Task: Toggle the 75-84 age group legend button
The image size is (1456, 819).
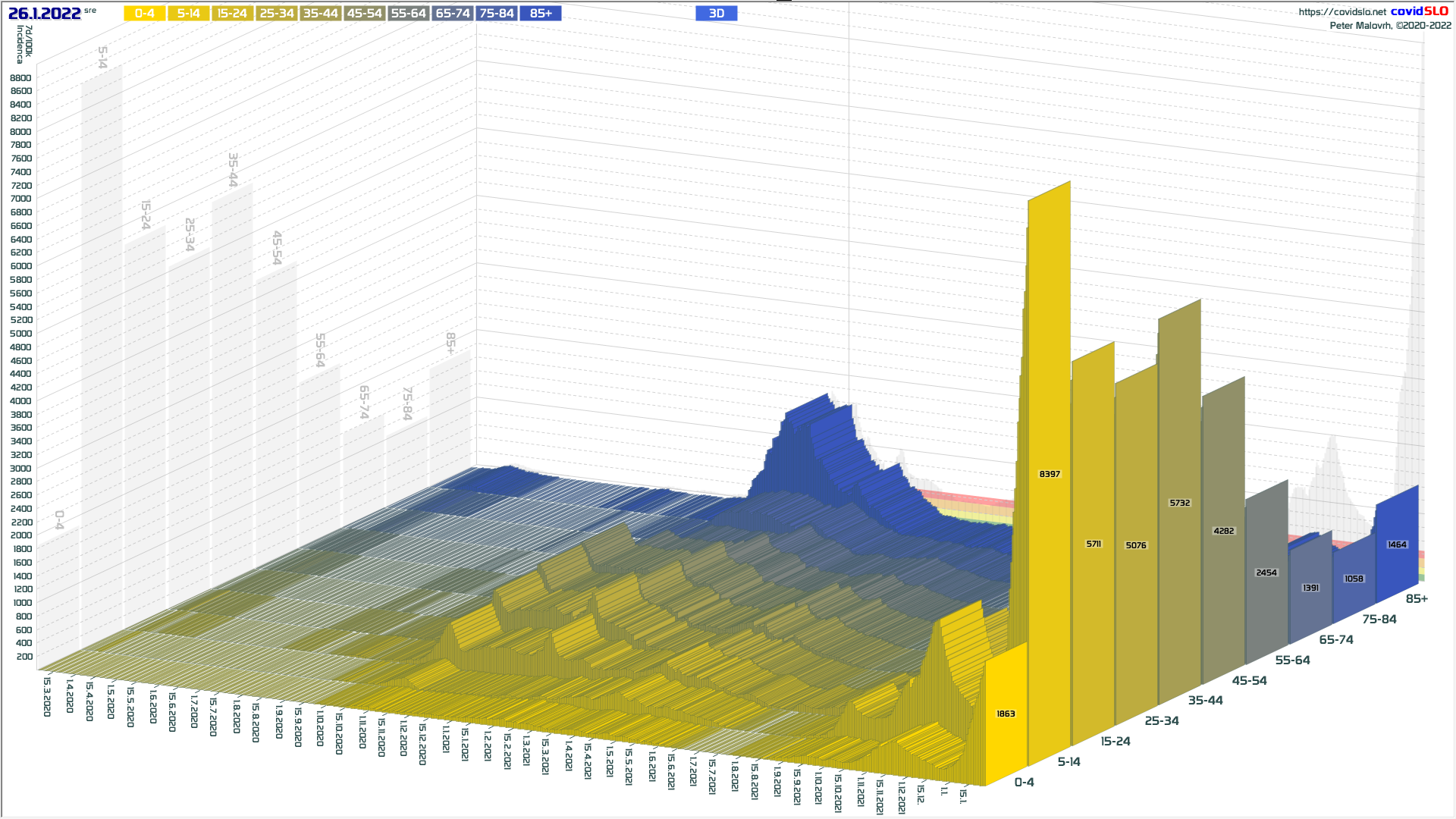Action: coord(497,14)
